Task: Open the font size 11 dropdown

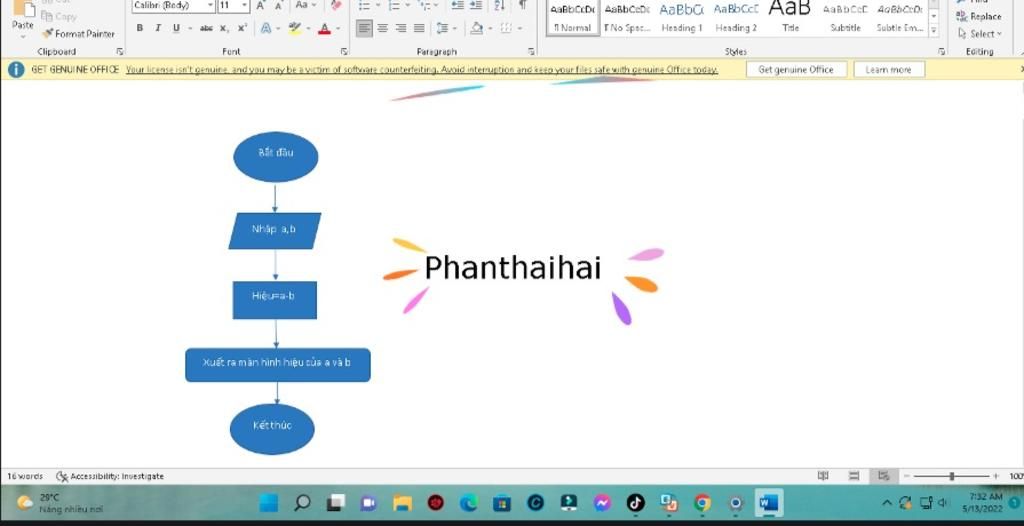Action: (x=245, y=5)
